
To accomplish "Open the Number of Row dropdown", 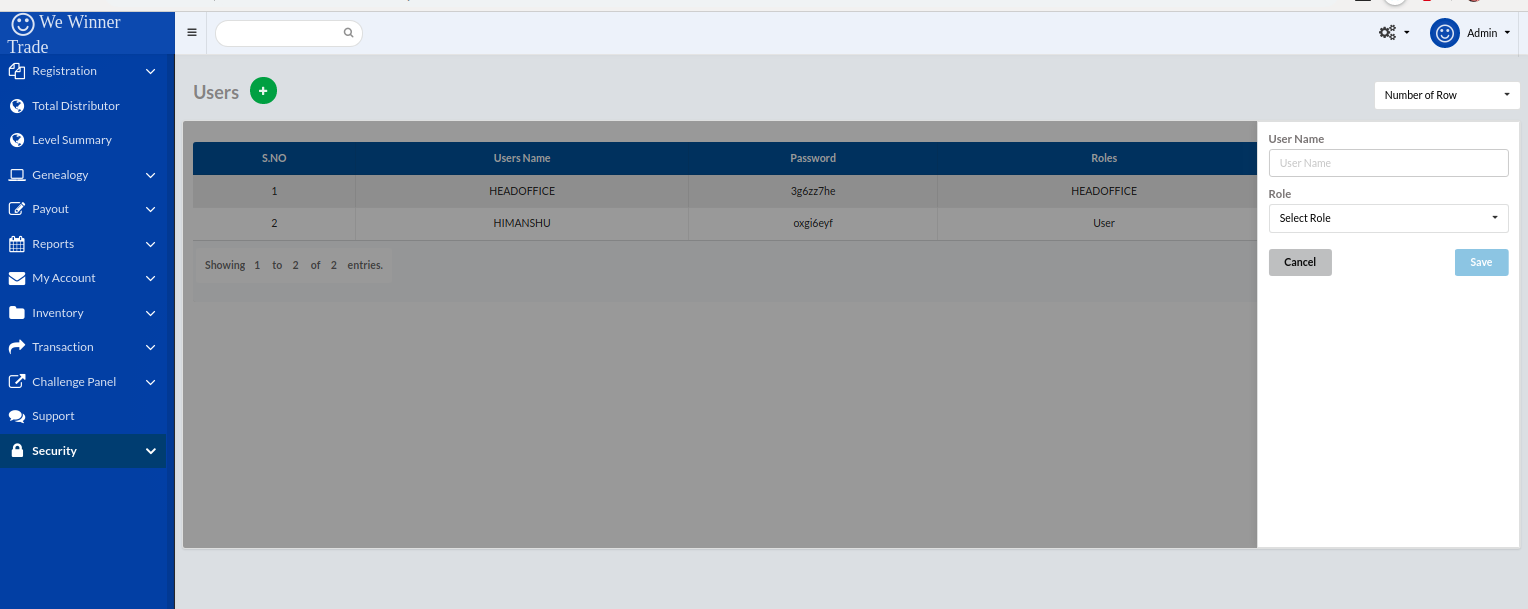I will [x=1446, y=95].
